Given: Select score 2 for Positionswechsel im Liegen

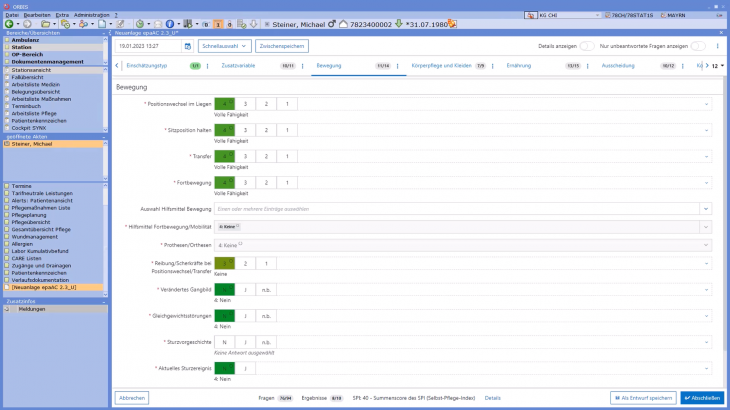Looking at the screenshot, I should coord(265,104).
